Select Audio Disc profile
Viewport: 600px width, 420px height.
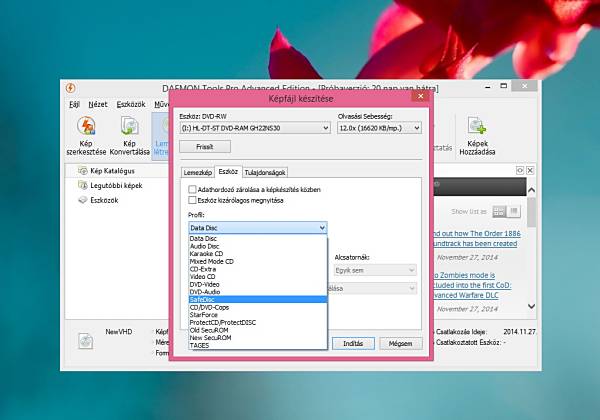pyautogui.click(x=258, y=246)
